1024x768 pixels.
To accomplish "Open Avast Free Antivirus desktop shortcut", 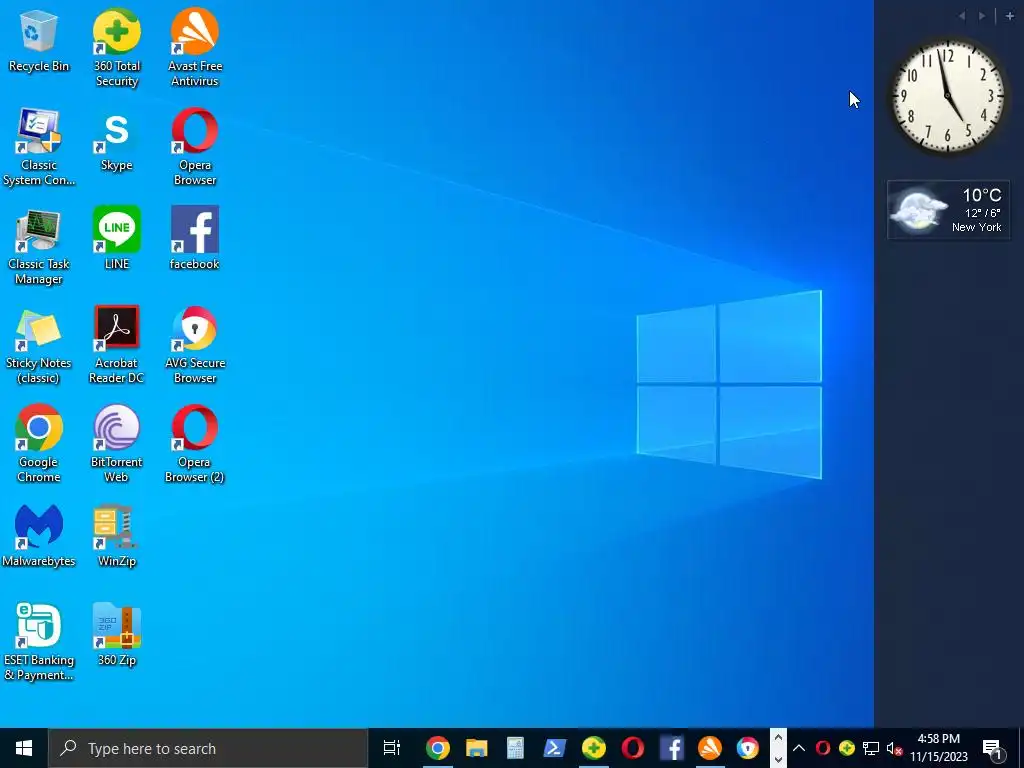I will [x=195, y=47].
